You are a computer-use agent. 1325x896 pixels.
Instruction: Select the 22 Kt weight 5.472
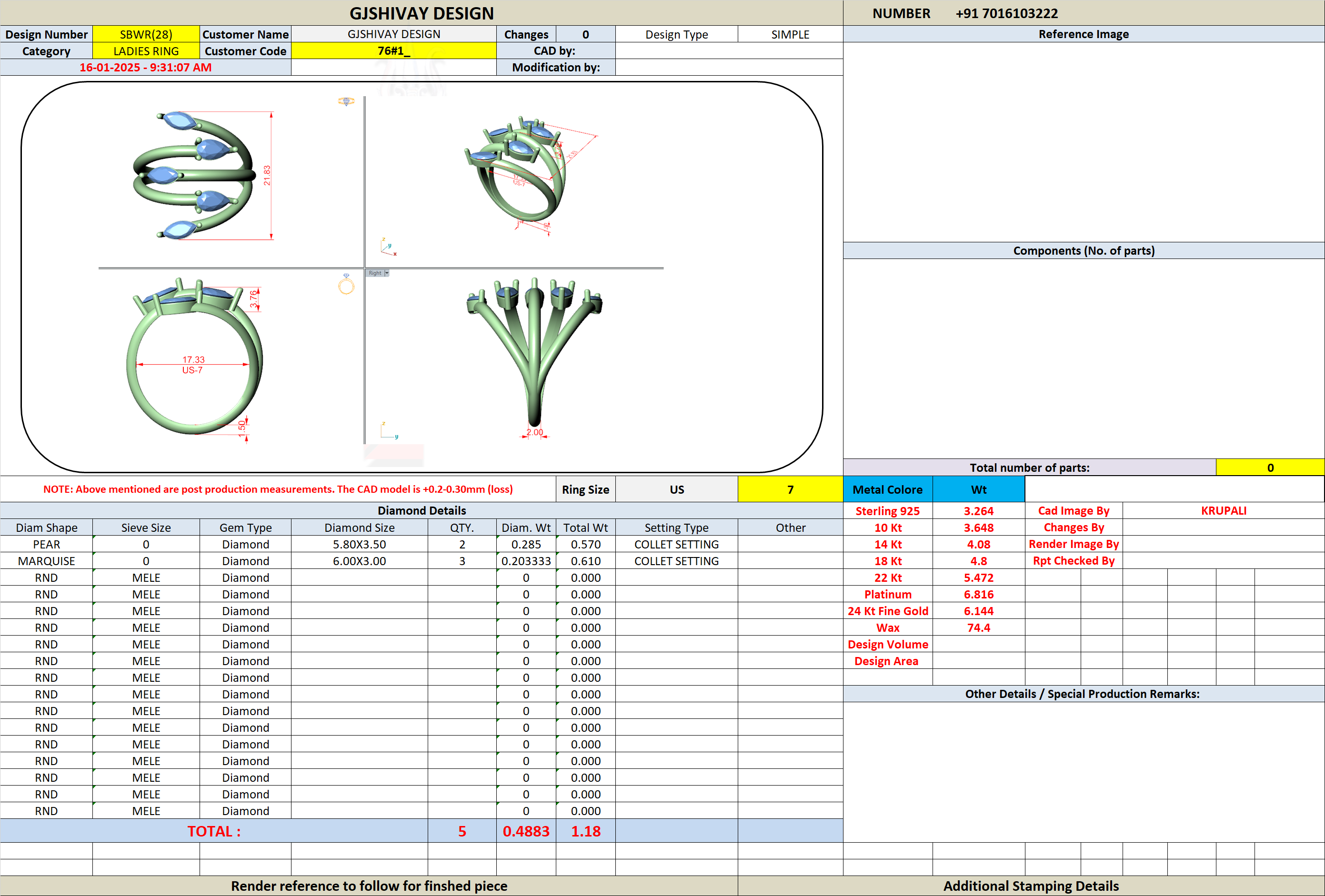coord(978,577)
